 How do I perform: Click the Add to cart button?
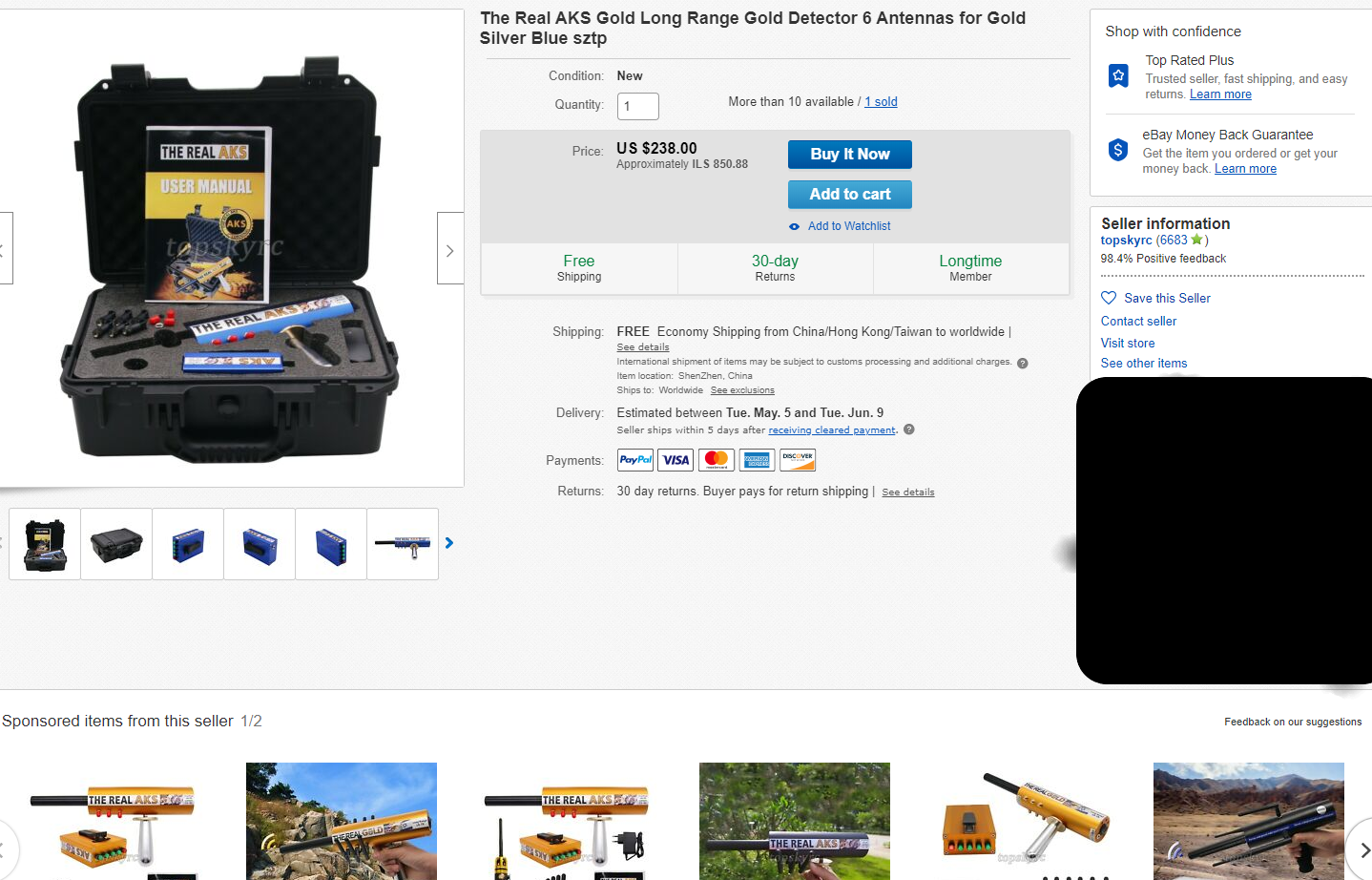(850, 195)
